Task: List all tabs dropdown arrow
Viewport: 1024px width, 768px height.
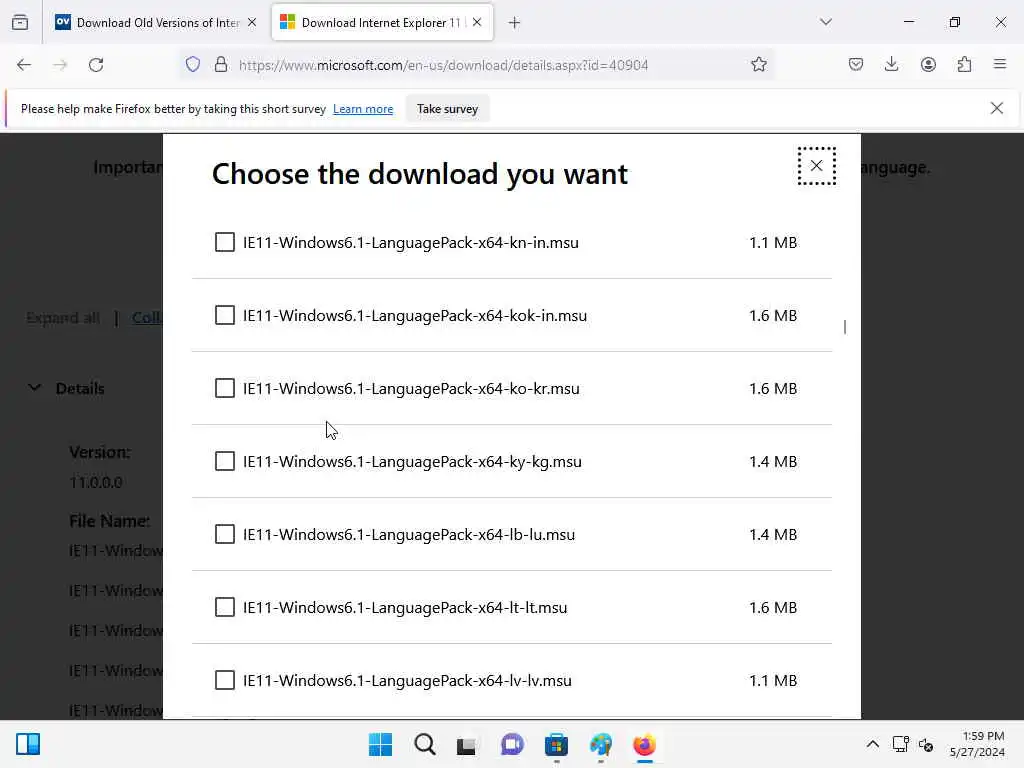Action: 826,22
